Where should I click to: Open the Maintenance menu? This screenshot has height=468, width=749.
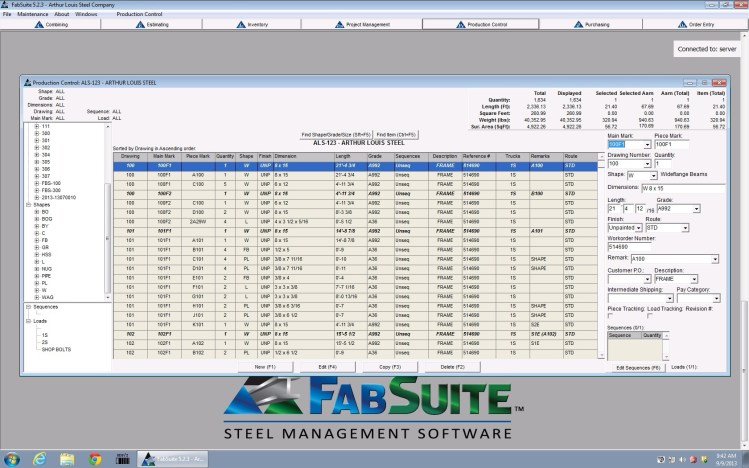[x=32, y=14]
